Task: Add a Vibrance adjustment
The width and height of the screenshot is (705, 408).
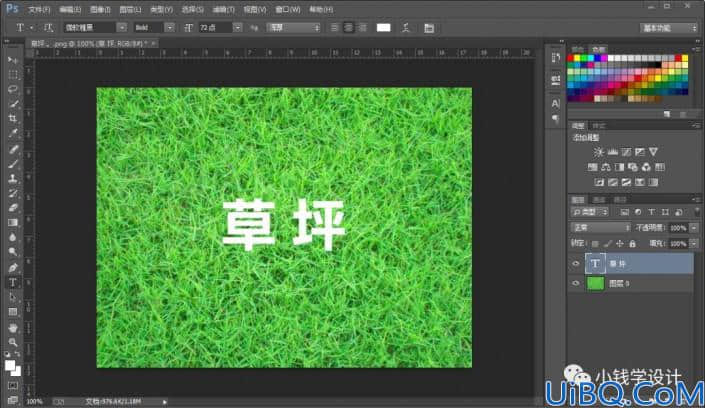Action: tap(653, 152)
